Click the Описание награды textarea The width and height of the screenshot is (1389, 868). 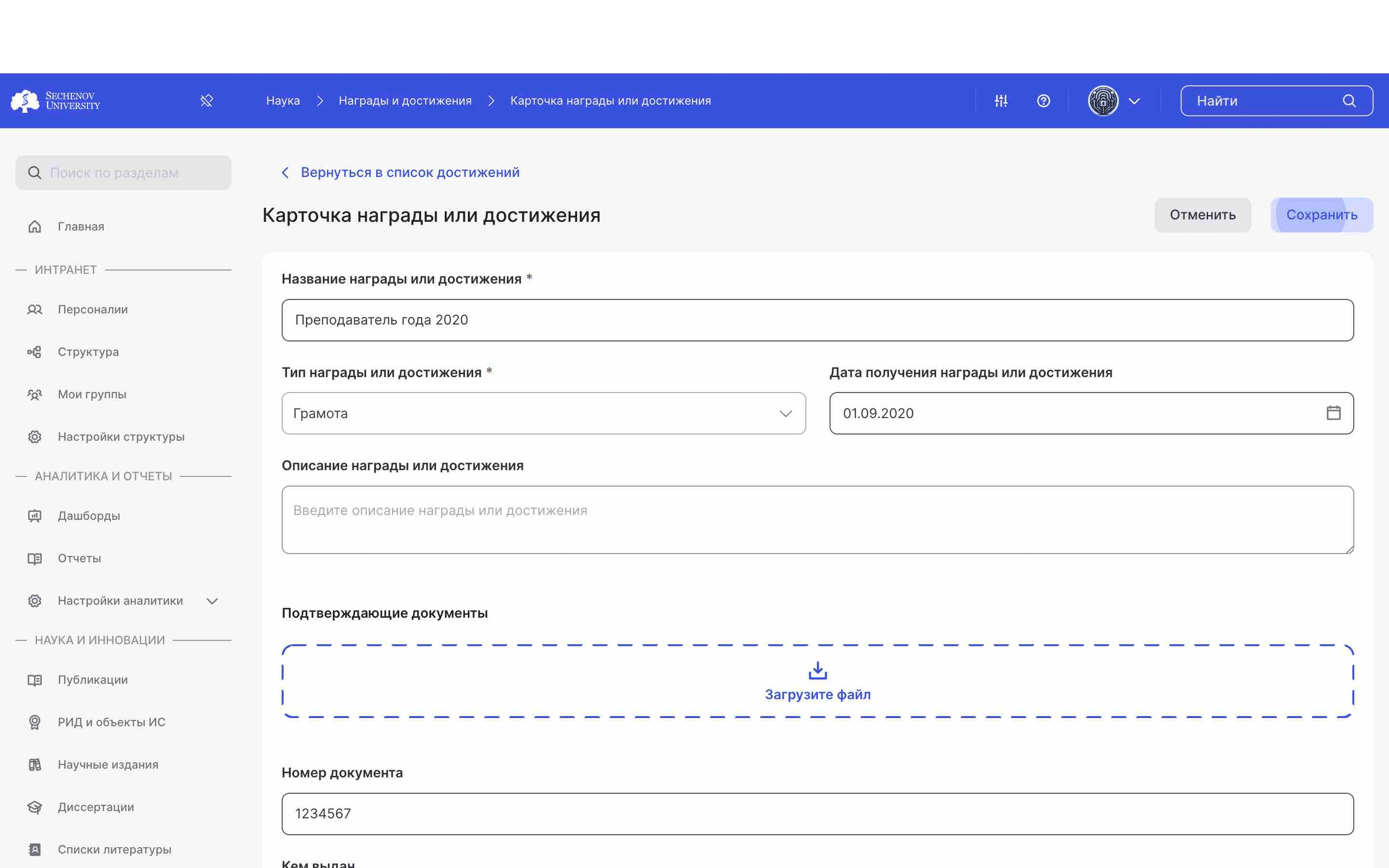tap(817, 520)
